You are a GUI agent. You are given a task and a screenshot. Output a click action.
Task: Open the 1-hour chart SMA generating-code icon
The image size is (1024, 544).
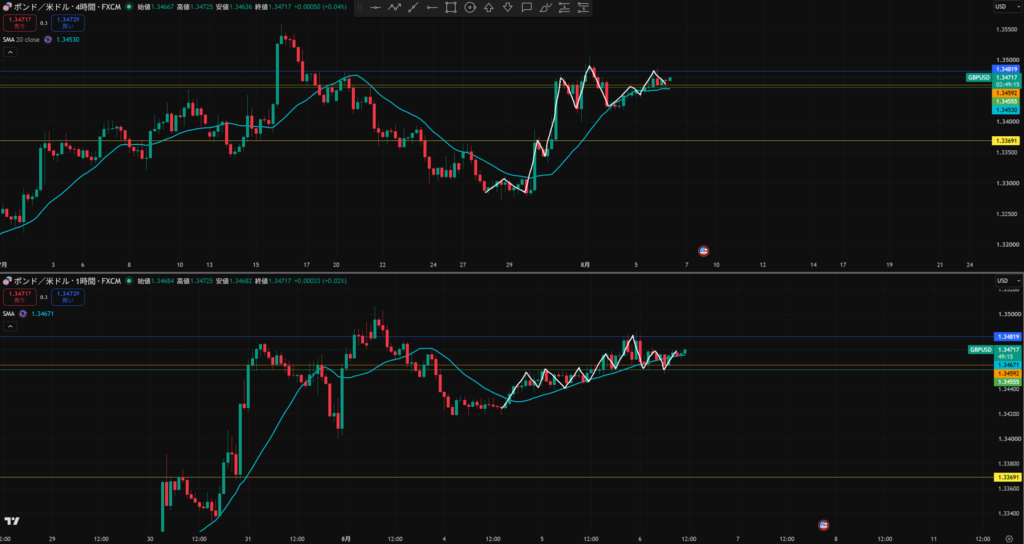(23, 313)
